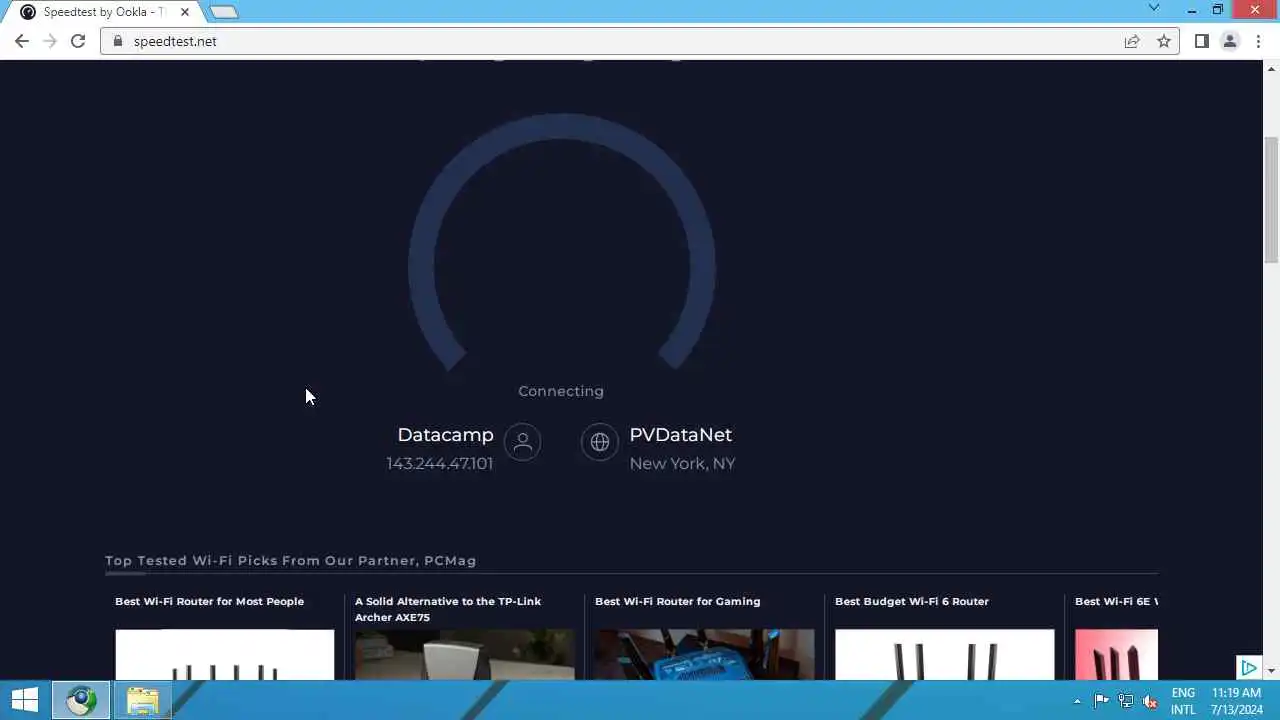Image resolution: width=1280 pixels, height=720 pixels.
Task: Open A Solid Alternative to TP-Link article
Action: pyautogui.click(x=448, y=609)
